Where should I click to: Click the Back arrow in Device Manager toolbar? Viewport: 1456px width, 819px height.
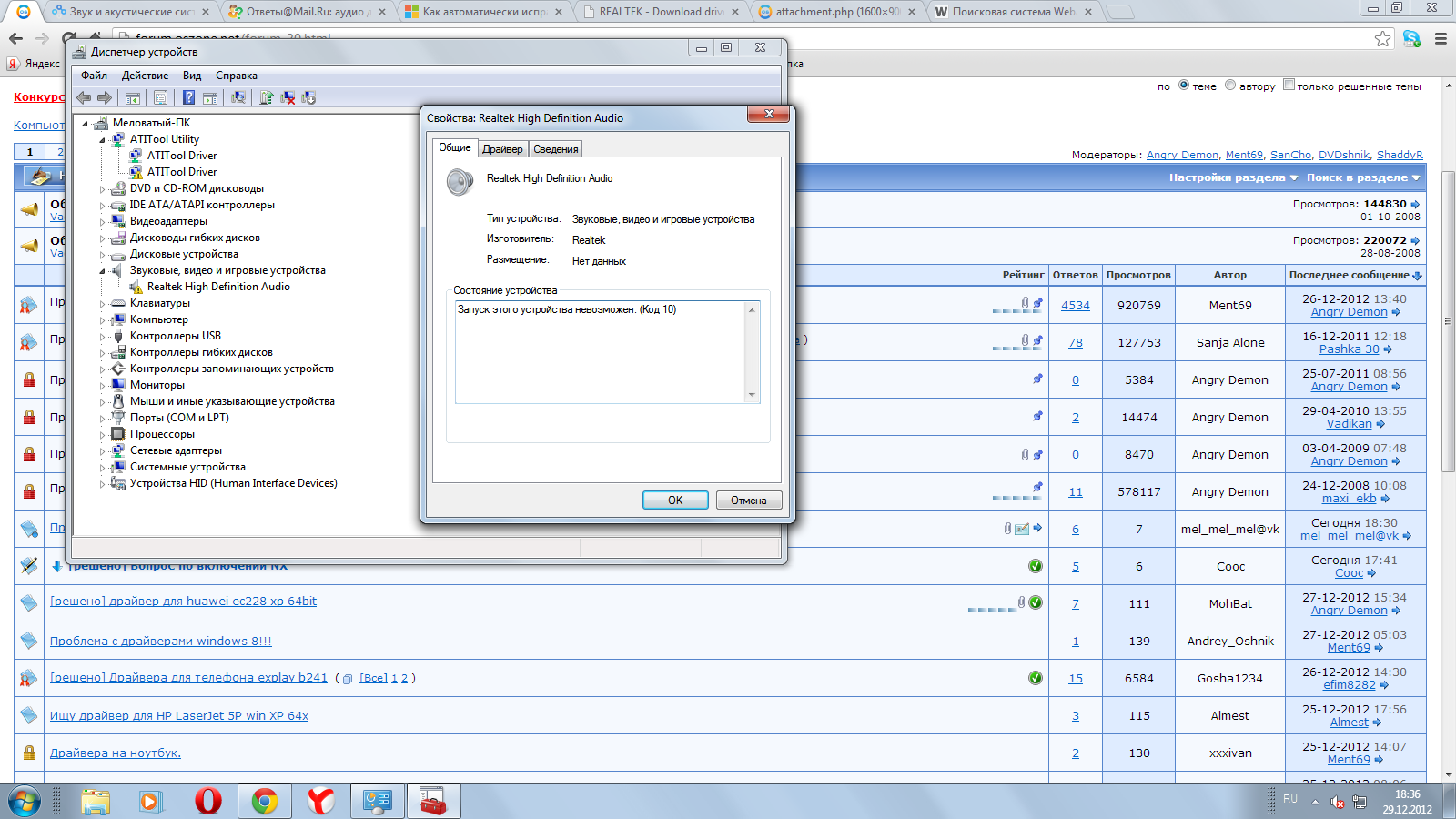coord(84,97)
